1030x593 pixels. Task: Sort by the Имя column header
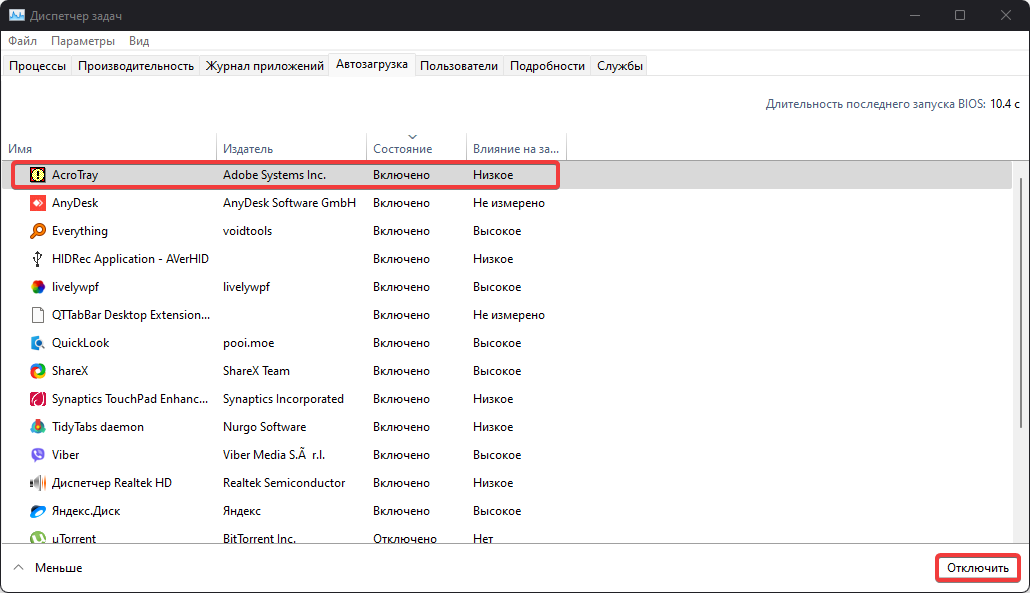click(109, 148)
